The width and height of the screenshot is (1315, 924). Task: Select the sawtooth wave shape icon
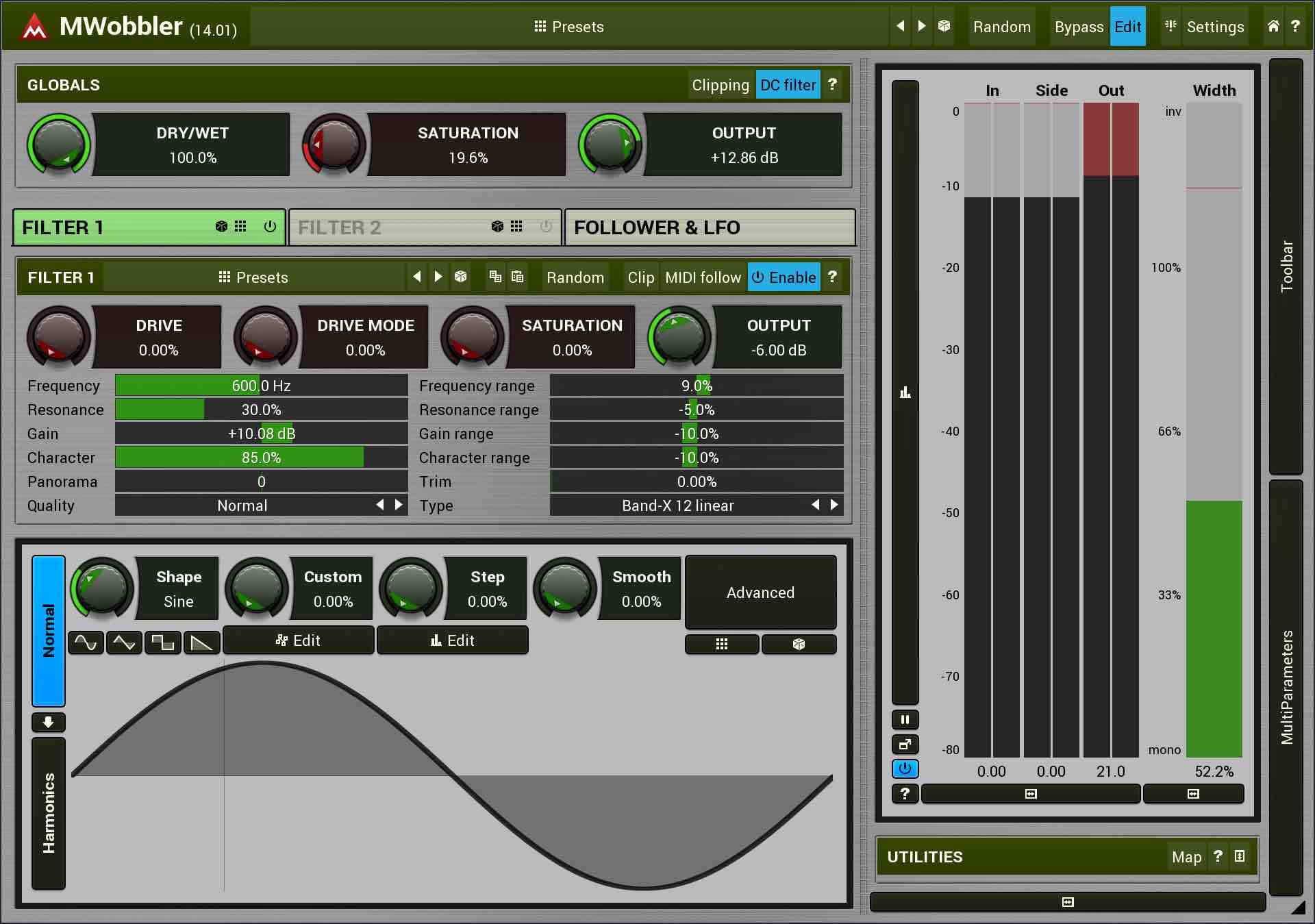click(x=201, y=642)
